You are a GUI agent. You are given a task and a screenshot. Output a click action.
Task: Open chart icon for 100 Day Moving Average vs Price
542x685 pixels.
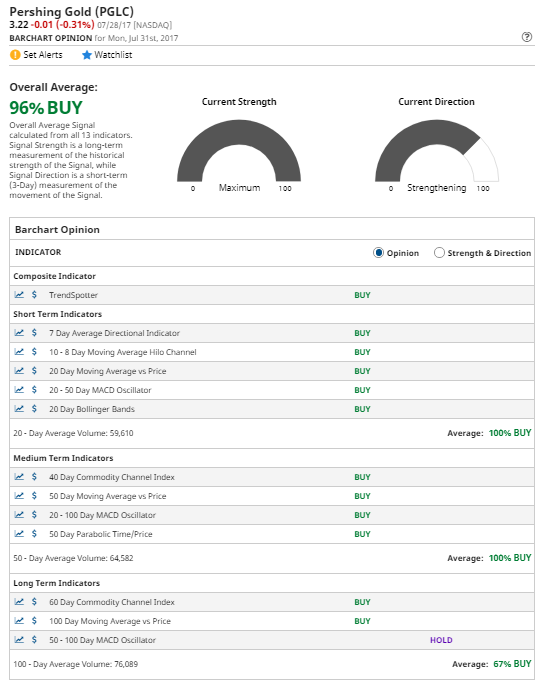pyautogui.click(x=19, y=620)
